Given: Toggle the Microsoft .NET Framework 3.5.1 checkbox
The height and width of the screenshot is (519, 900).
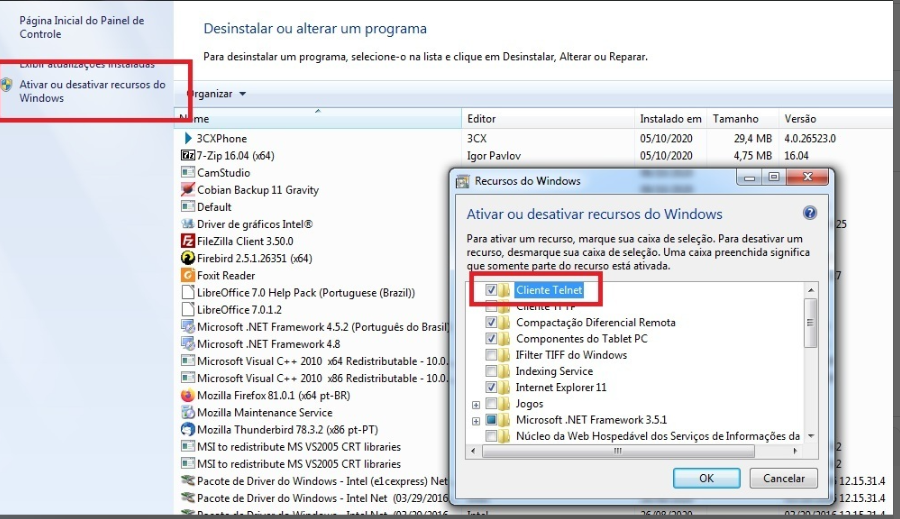Looking at the screenshot, I should point(491,420).
